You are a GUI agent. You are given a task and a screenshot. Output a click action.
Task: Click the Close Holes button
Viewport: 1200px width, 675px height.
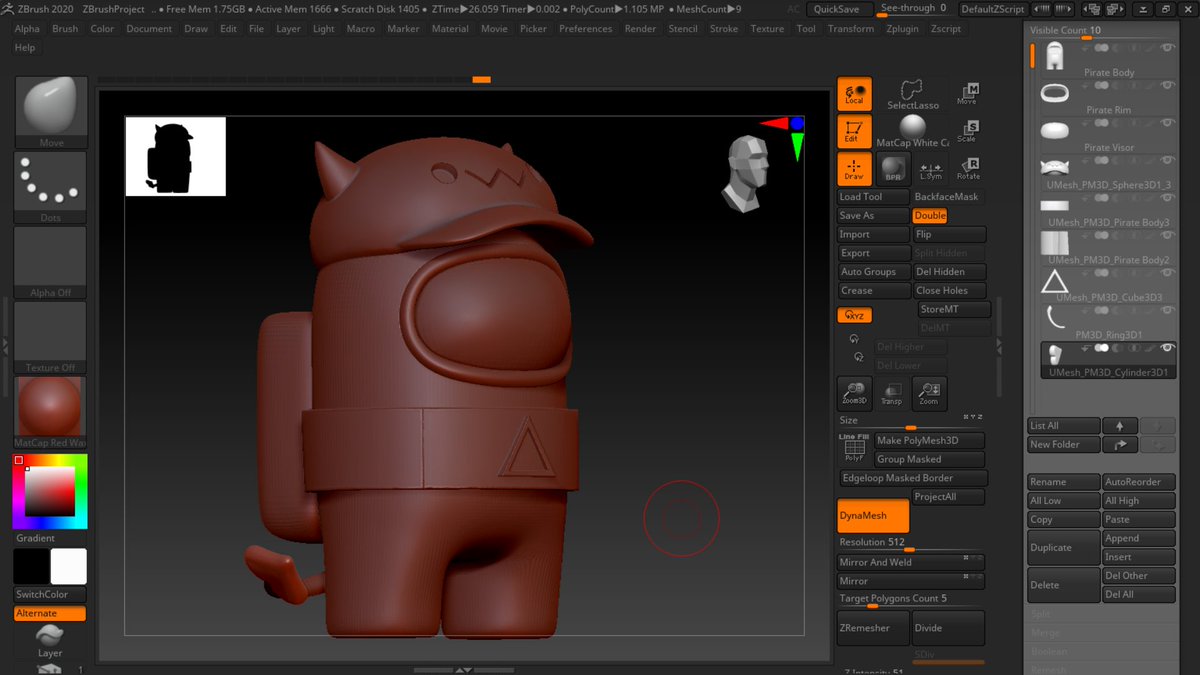point(949,291)
